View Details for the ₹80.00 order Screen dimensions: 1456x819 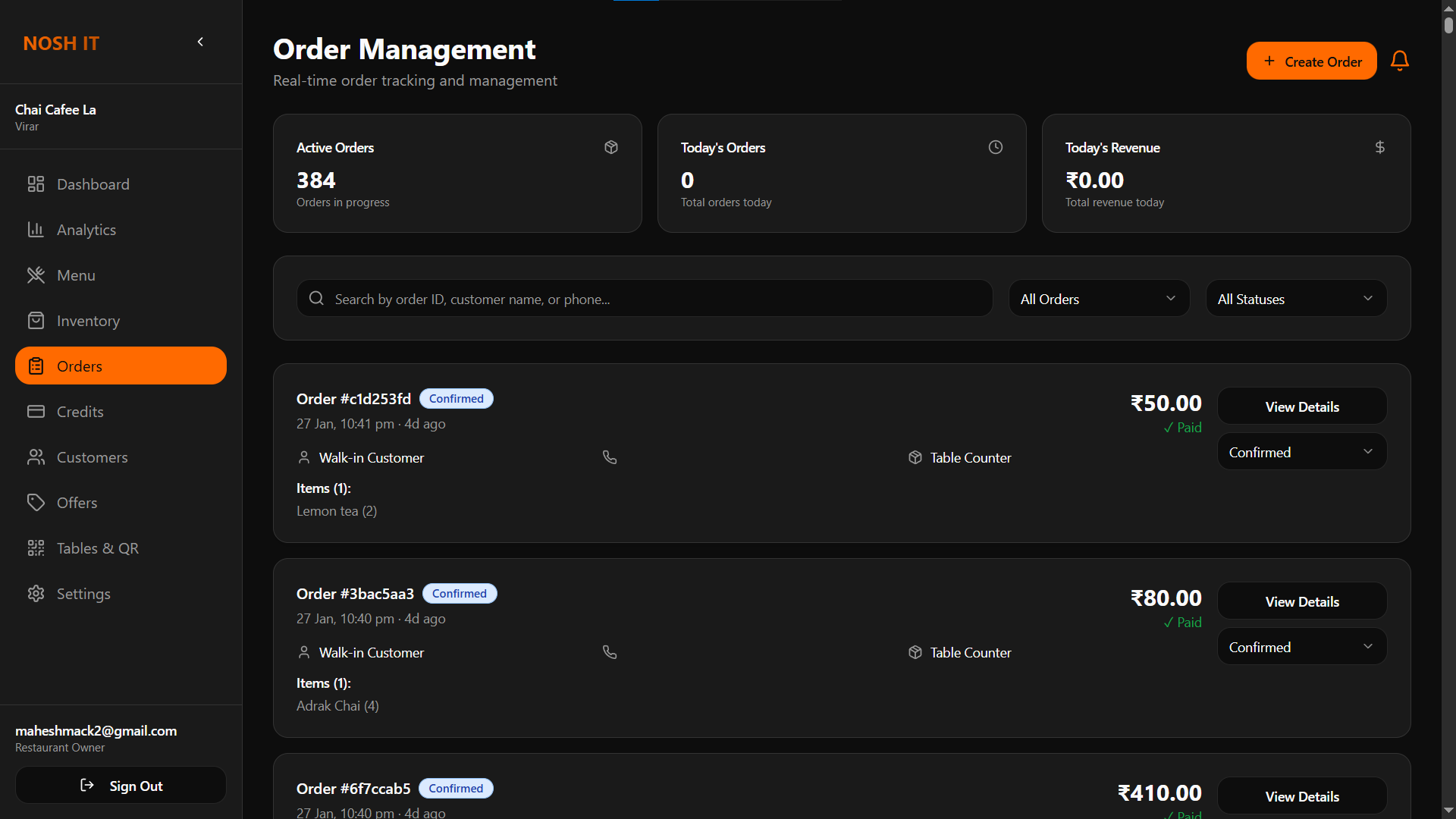point(1301,601)
